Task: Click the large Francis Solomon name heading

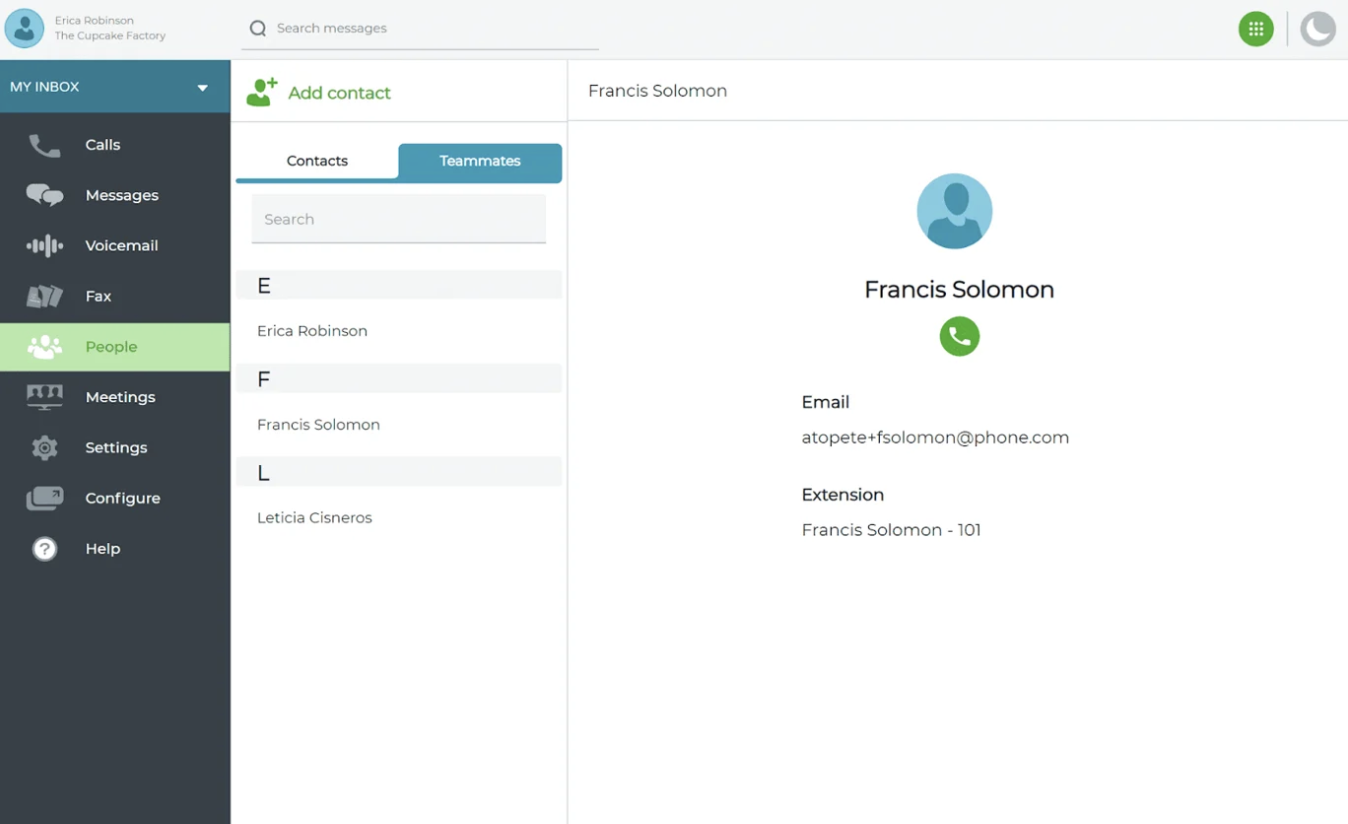Action: pyautogui.click(x=959, y=290)
